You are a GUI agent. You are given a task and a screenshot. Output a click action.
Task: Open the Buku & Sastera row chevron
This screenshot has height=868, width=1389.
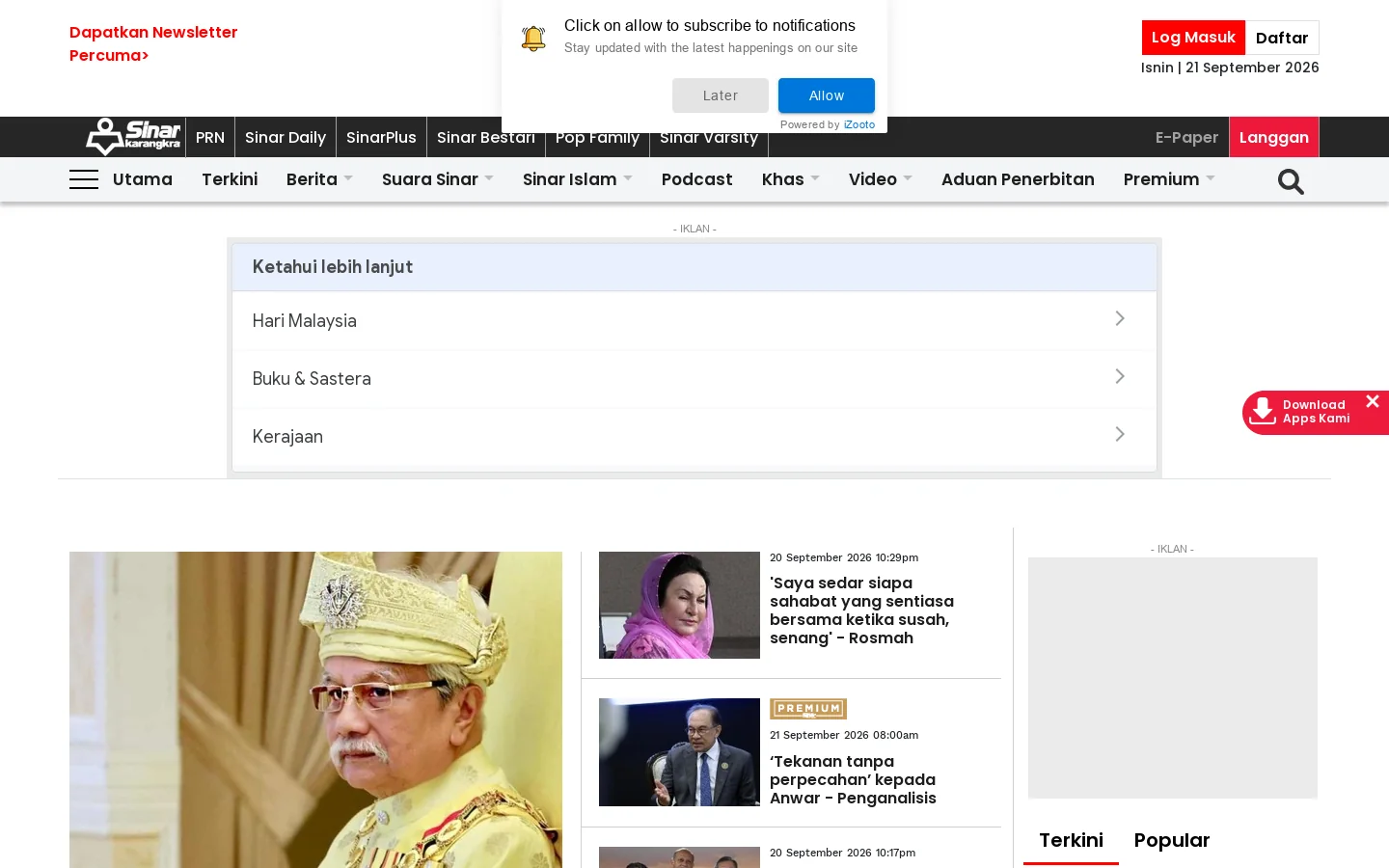click(1120, 376)
